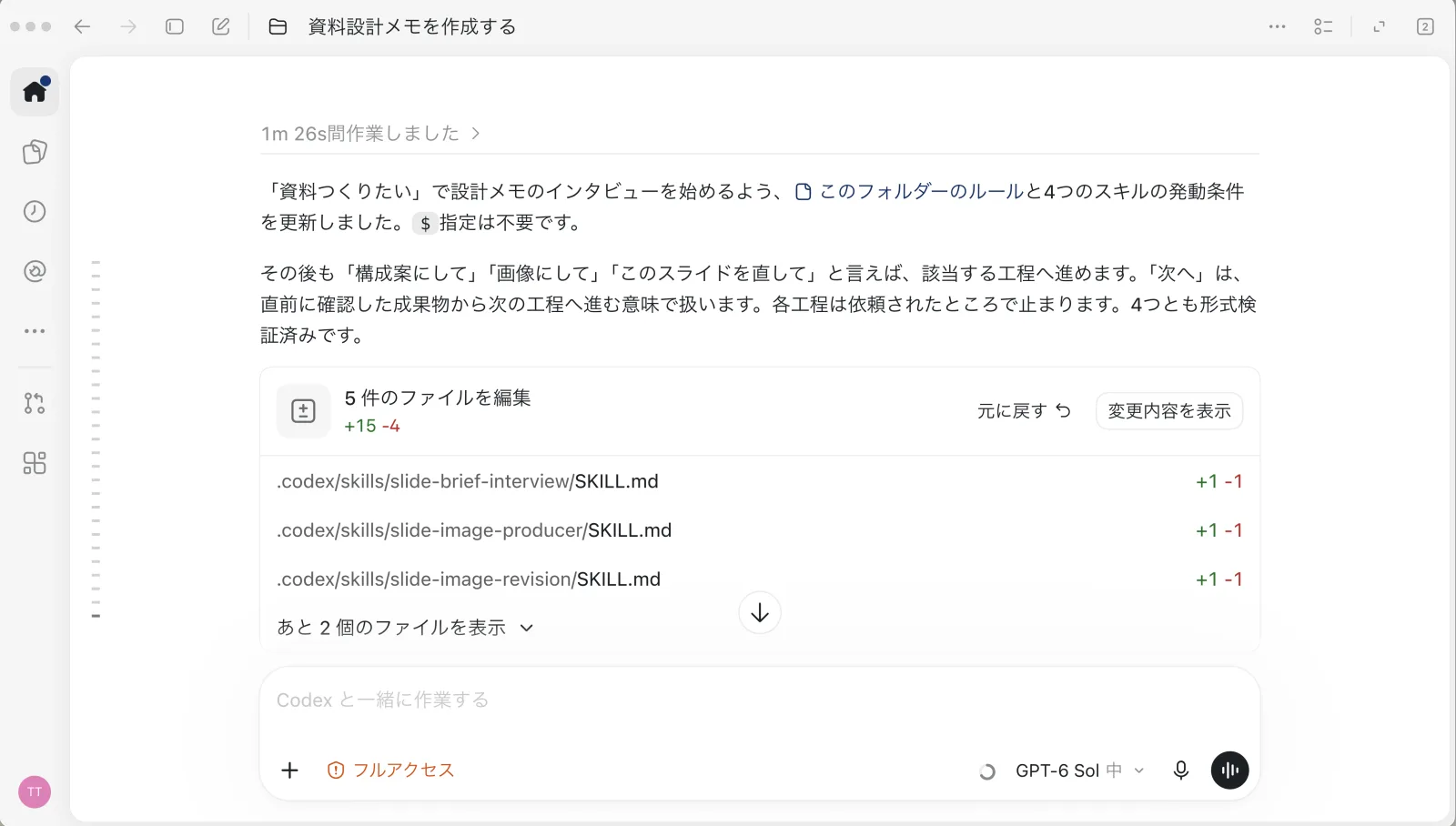Open the task list icon in top bar
The width and height of the screenshot is (1456, 826).
(x=1323, y=27)
